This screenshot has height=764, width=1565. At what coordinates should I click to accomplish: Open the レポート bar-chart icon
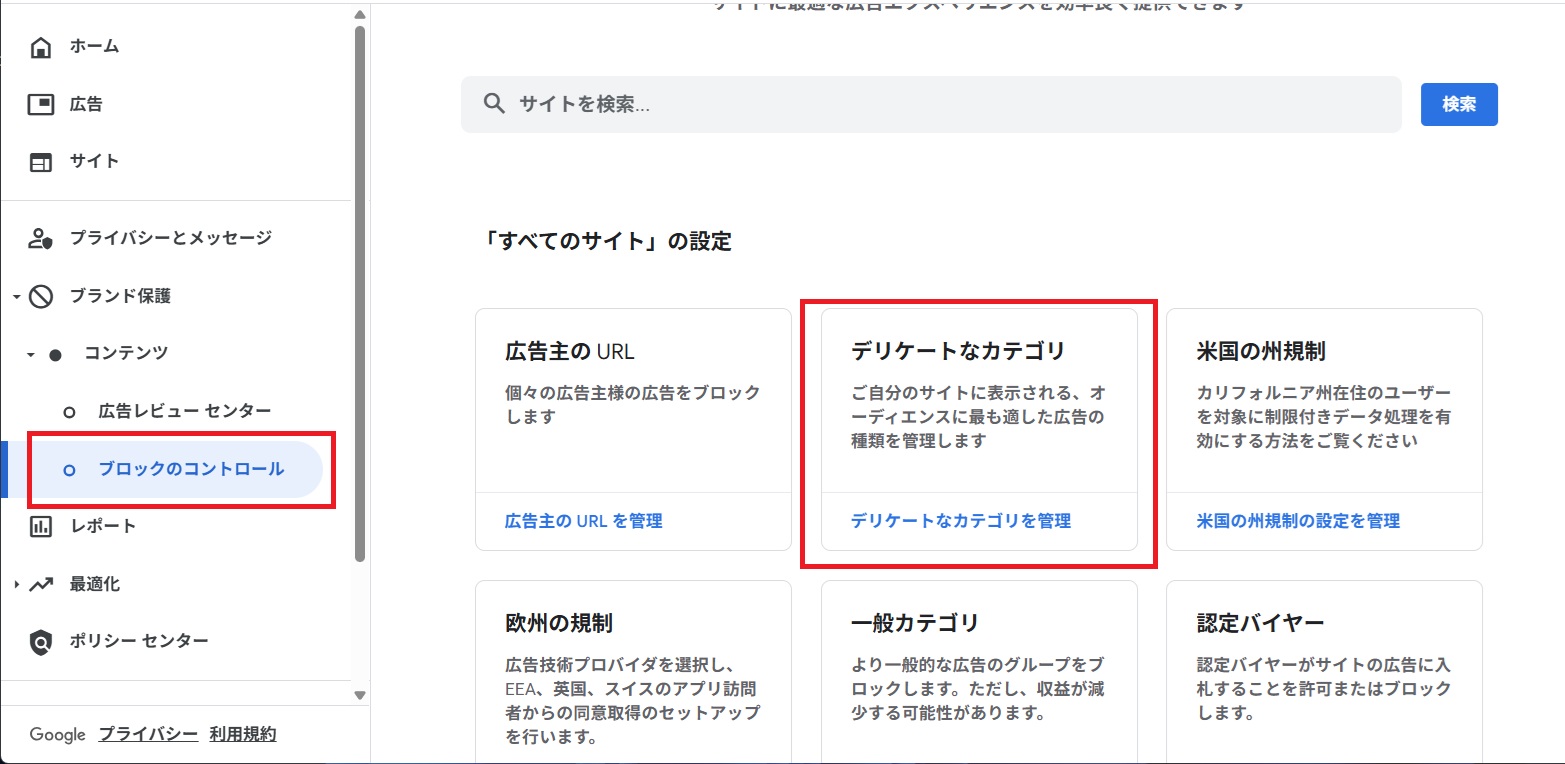click(x=41, y=525)
